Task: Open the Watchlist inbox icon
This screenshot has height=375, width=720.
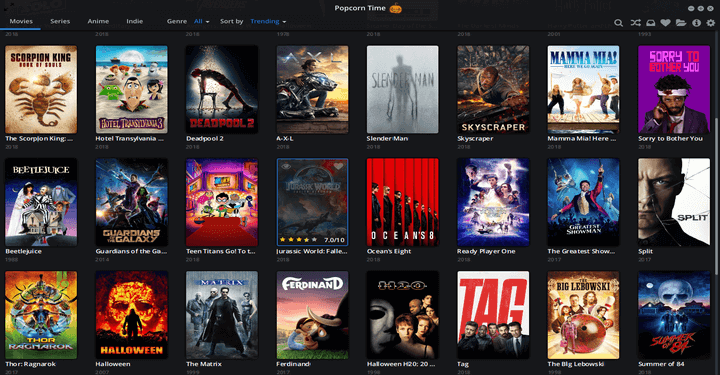Action: tap(651, 22)
